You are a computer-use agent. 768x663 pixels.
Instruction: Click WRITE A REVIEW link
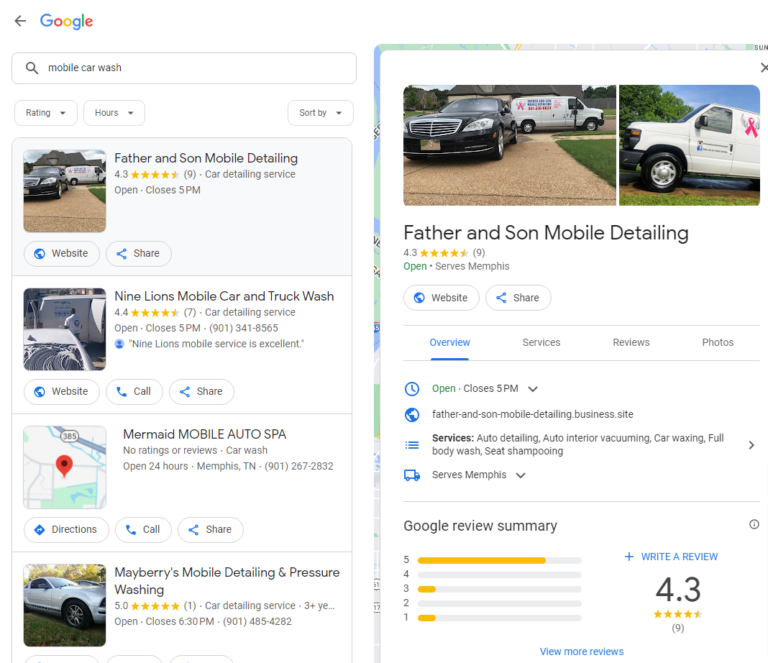[x=671, y=557]
